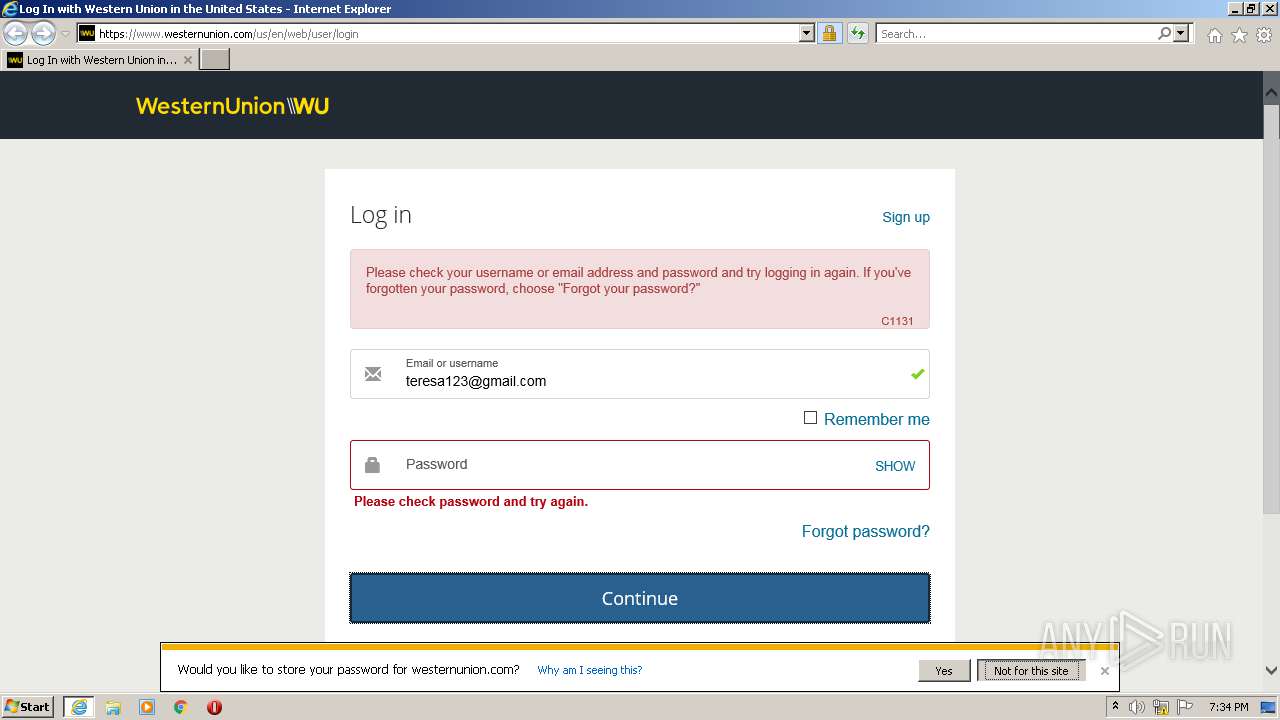Click the Action Center flag icon
Image resolution: width=1280 pixels, height=720 pixels.
(x=1185, y=707)
